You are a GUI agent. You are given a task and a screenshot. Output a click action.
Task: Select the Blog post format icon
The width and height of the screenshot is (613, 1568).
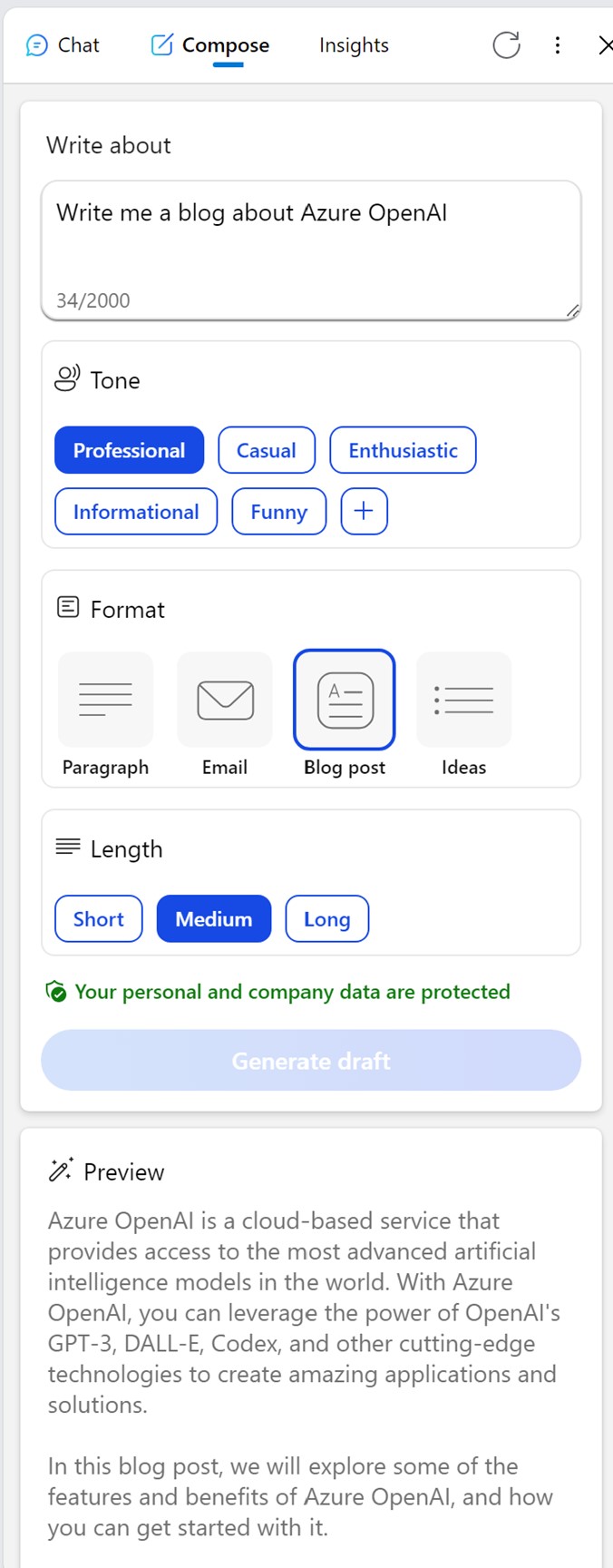pos(344,700)
